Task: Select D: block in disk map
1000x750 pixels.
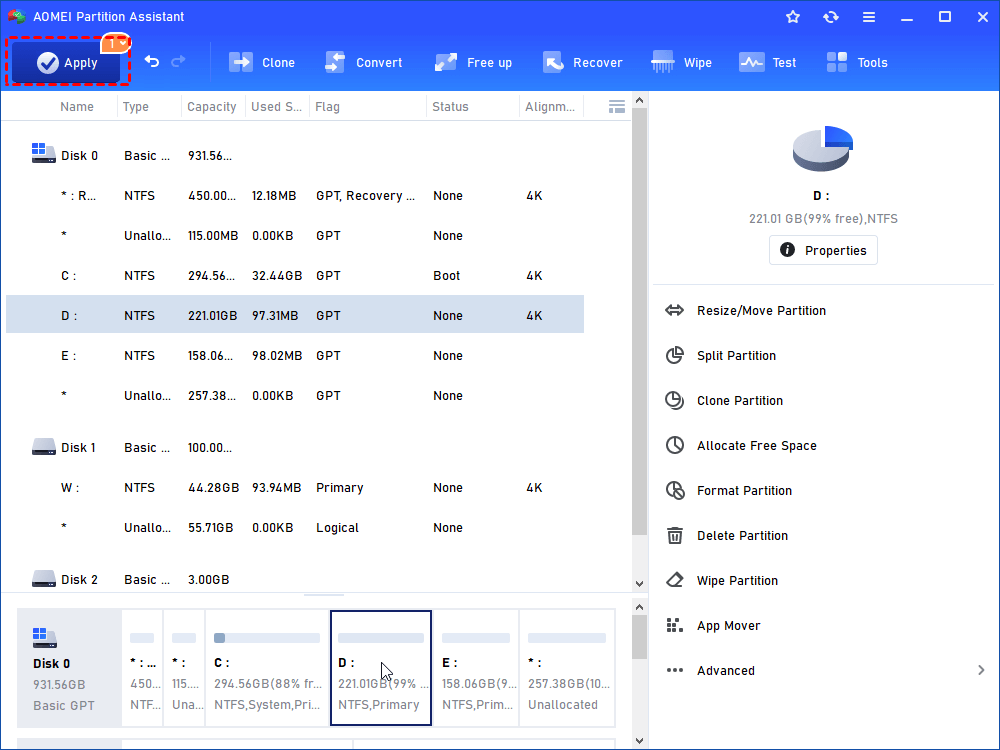Action: pos(381,668)
